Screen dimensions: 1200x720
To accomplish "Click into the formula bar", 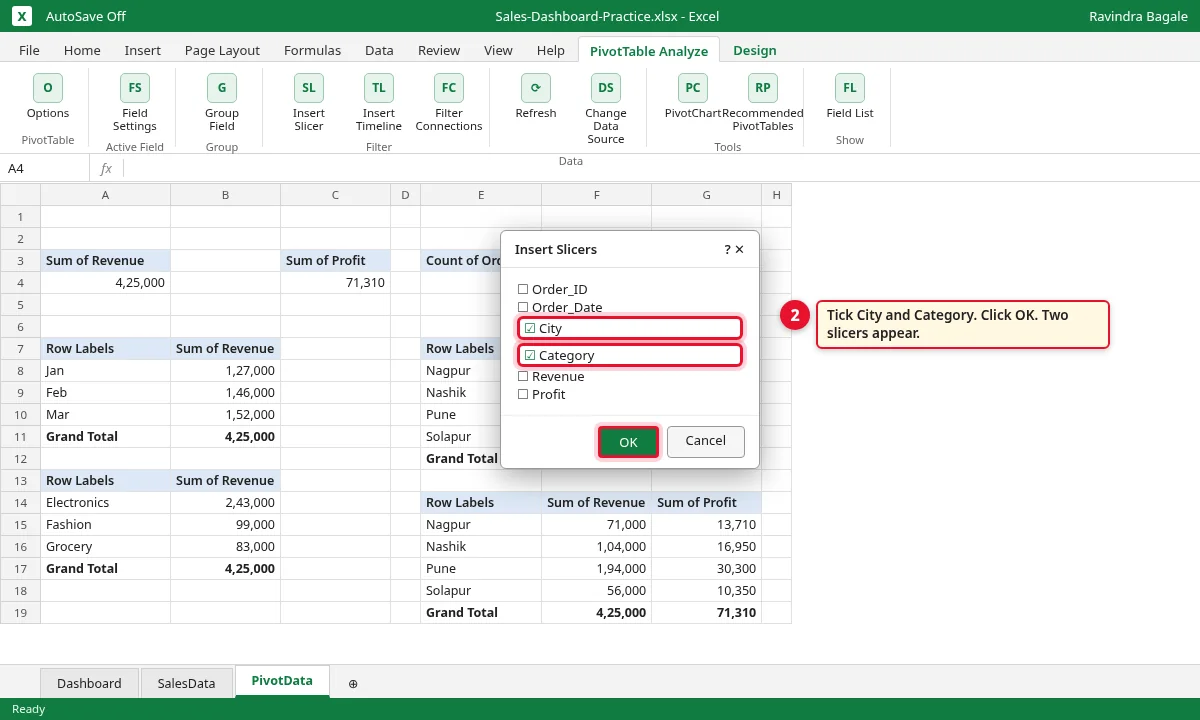I will (660, 168).
